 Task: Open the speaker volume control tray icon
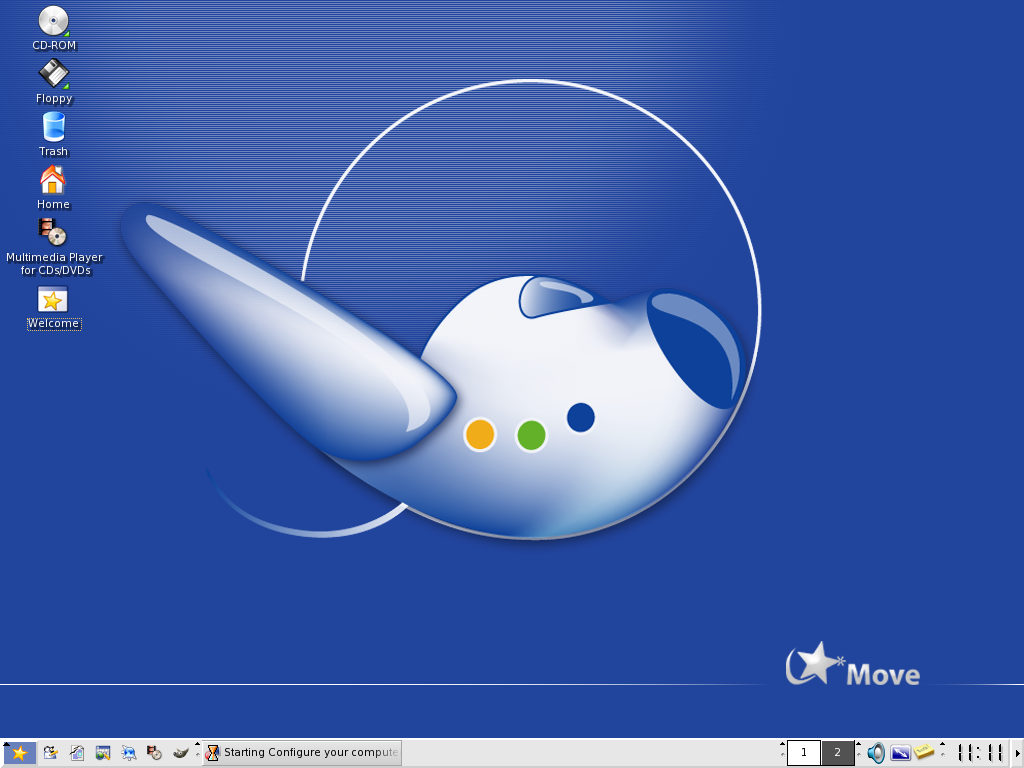[x=876, y=753]
